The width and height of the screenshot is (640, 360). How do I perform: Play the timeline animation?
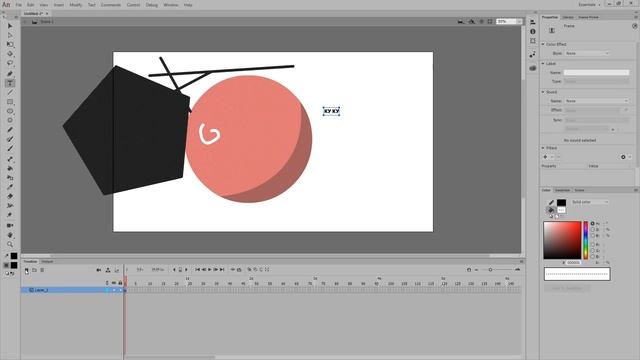point(210,270)
